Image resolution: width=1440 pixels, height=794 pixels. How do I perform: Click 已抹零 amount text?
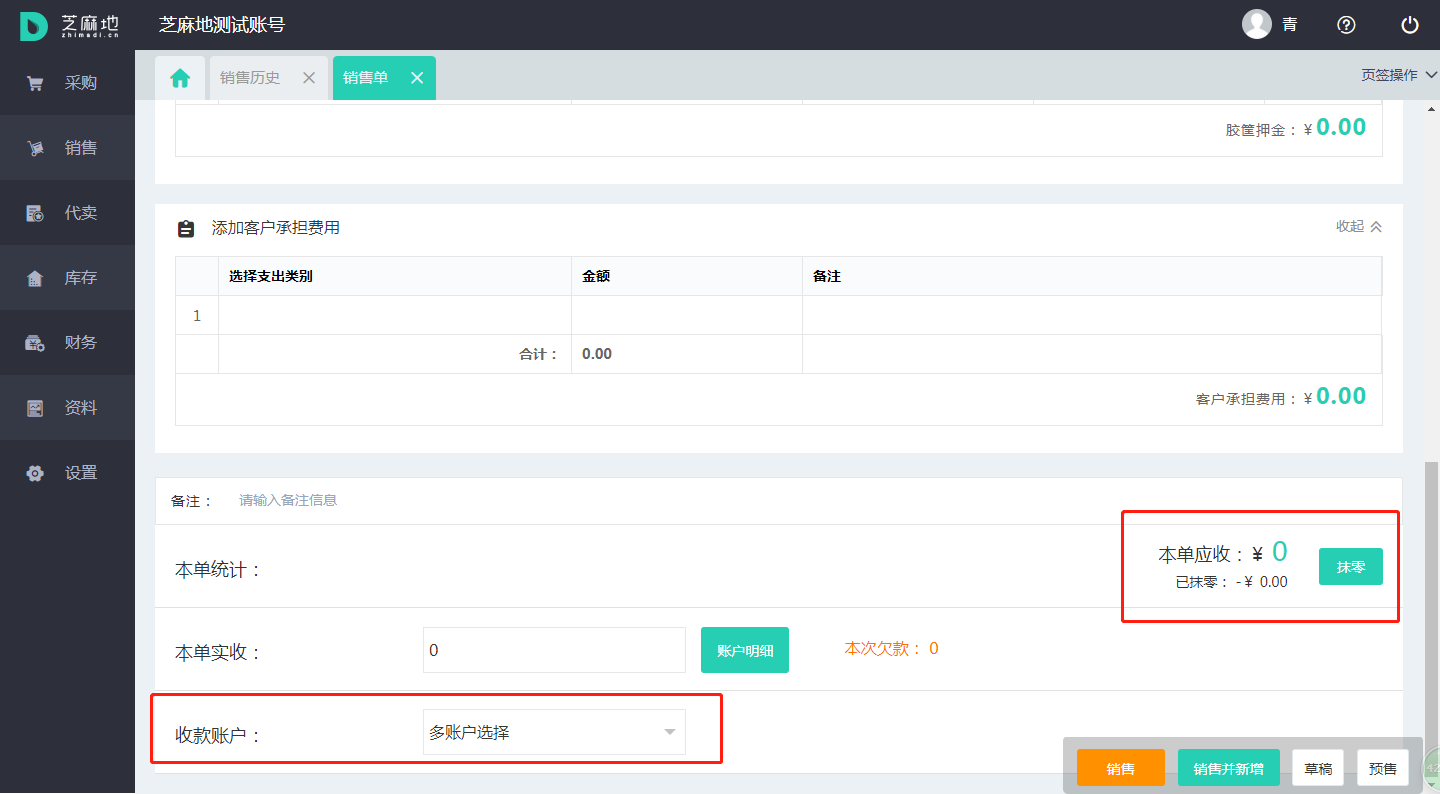pos(1232,582)
